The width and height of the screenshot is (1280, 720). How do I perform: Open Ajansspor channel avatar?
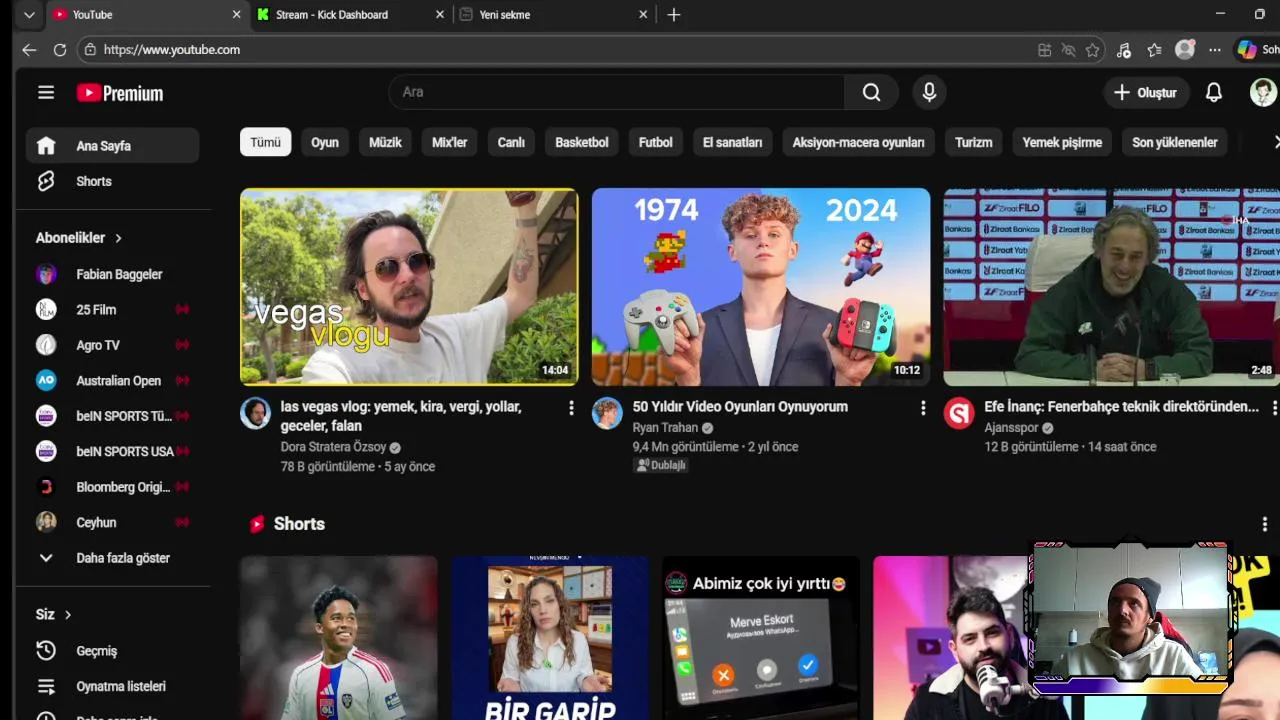959,413
